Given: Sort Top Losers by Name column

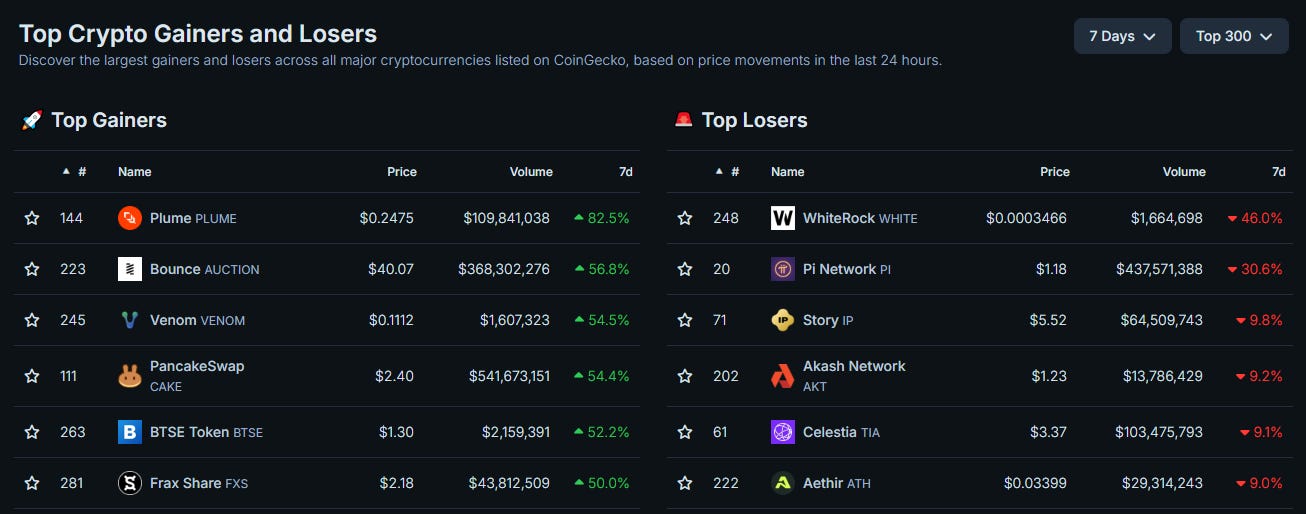Looking at the screenshot, I should 788,172.
